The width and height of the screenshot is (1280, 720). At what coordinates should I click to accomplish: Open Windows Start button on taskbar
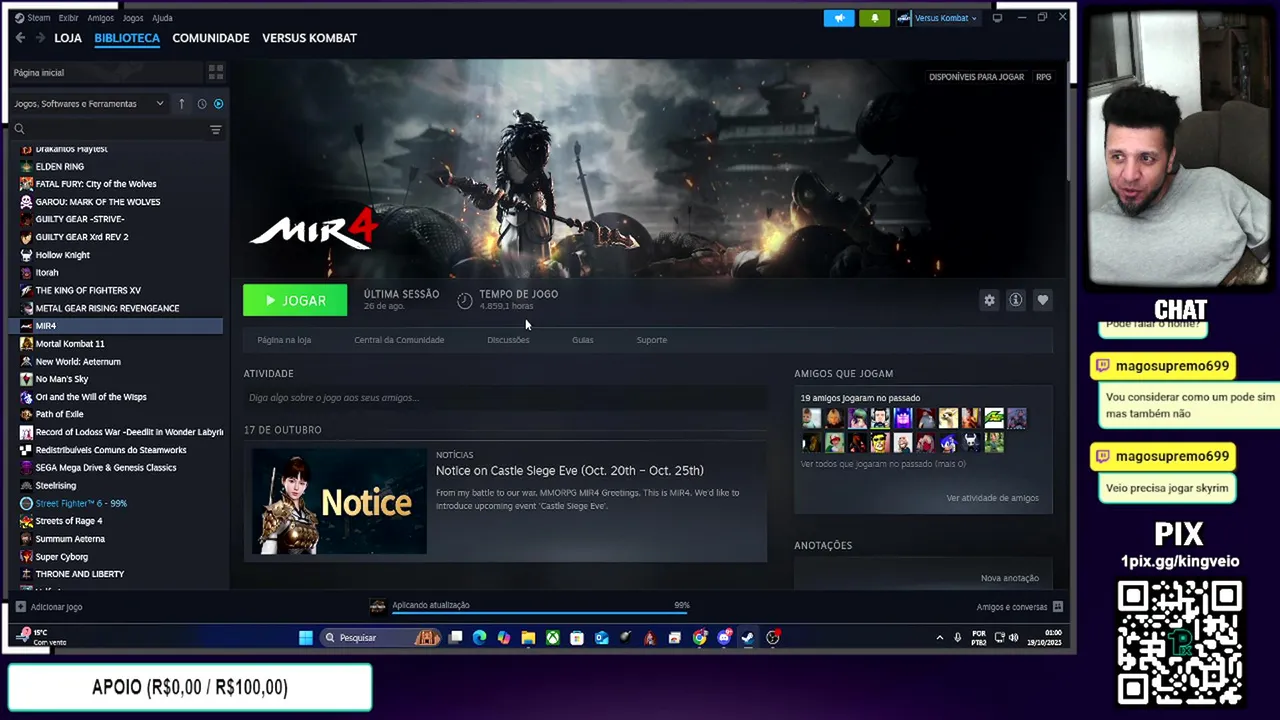pos(306,638)
